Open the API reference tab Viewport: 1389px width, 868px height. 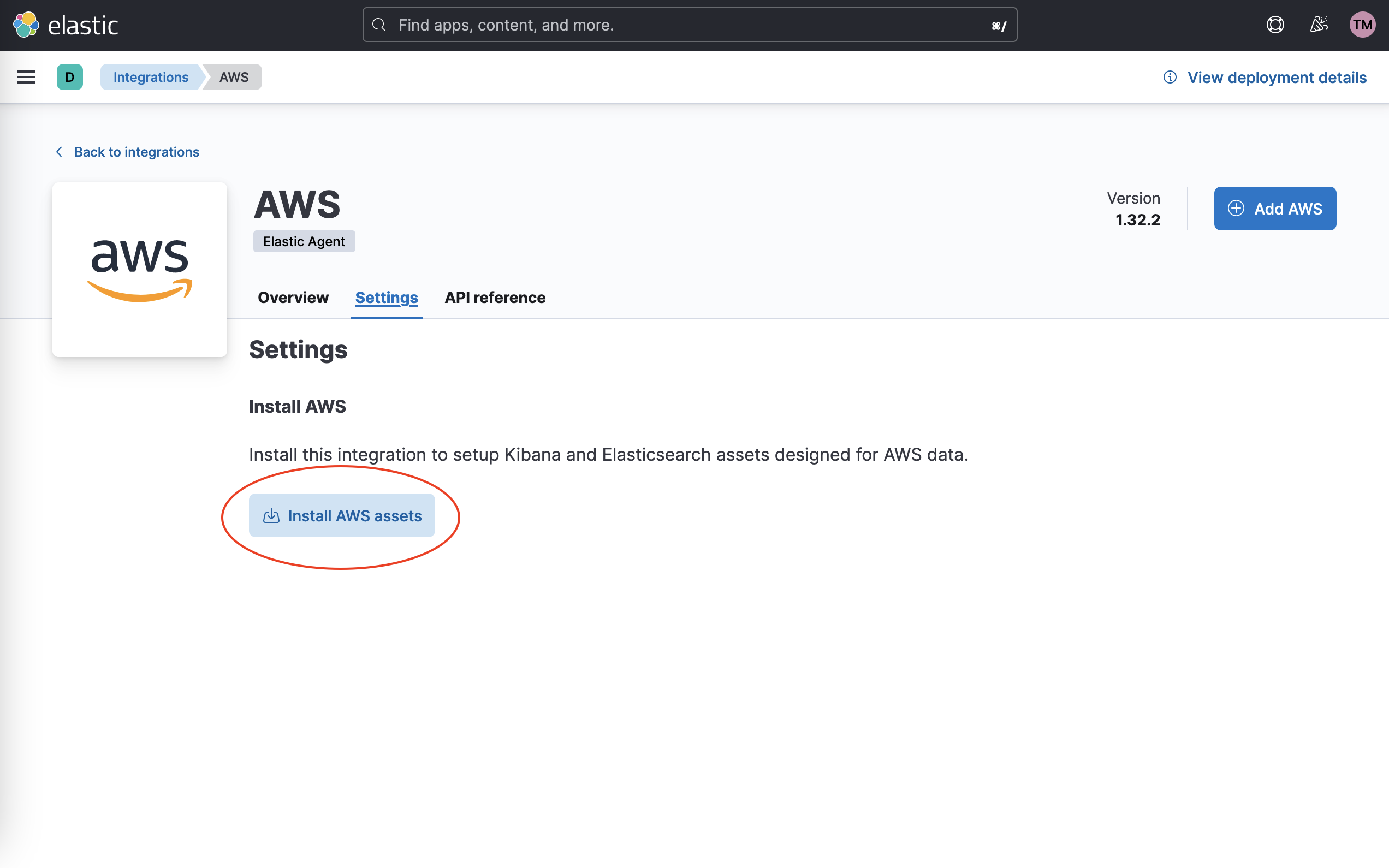[x=495, y=298]
